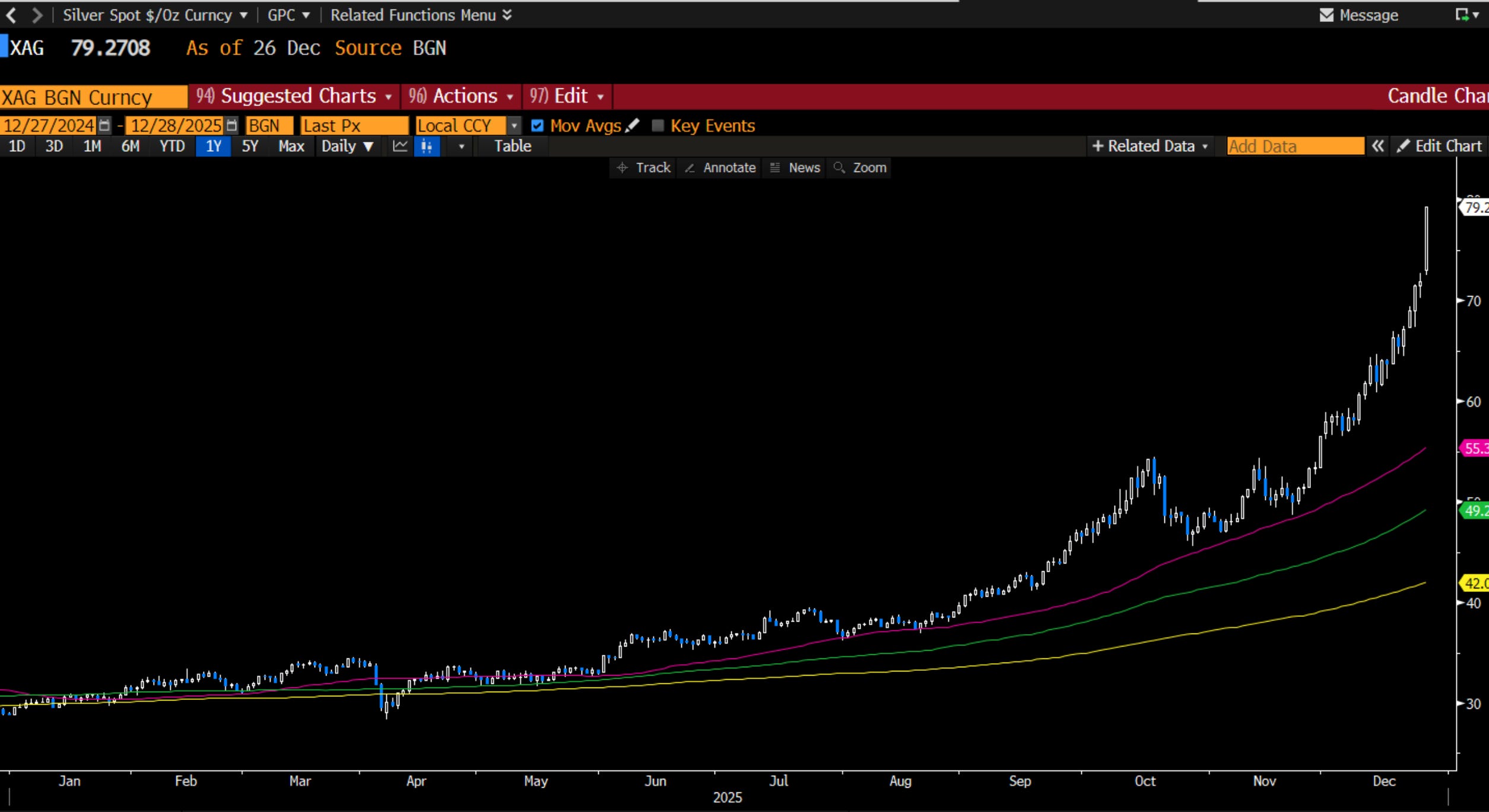Expand the Local CCY dropdown
The height and width of the screenshot is (812, 1489).
(514, 125)
